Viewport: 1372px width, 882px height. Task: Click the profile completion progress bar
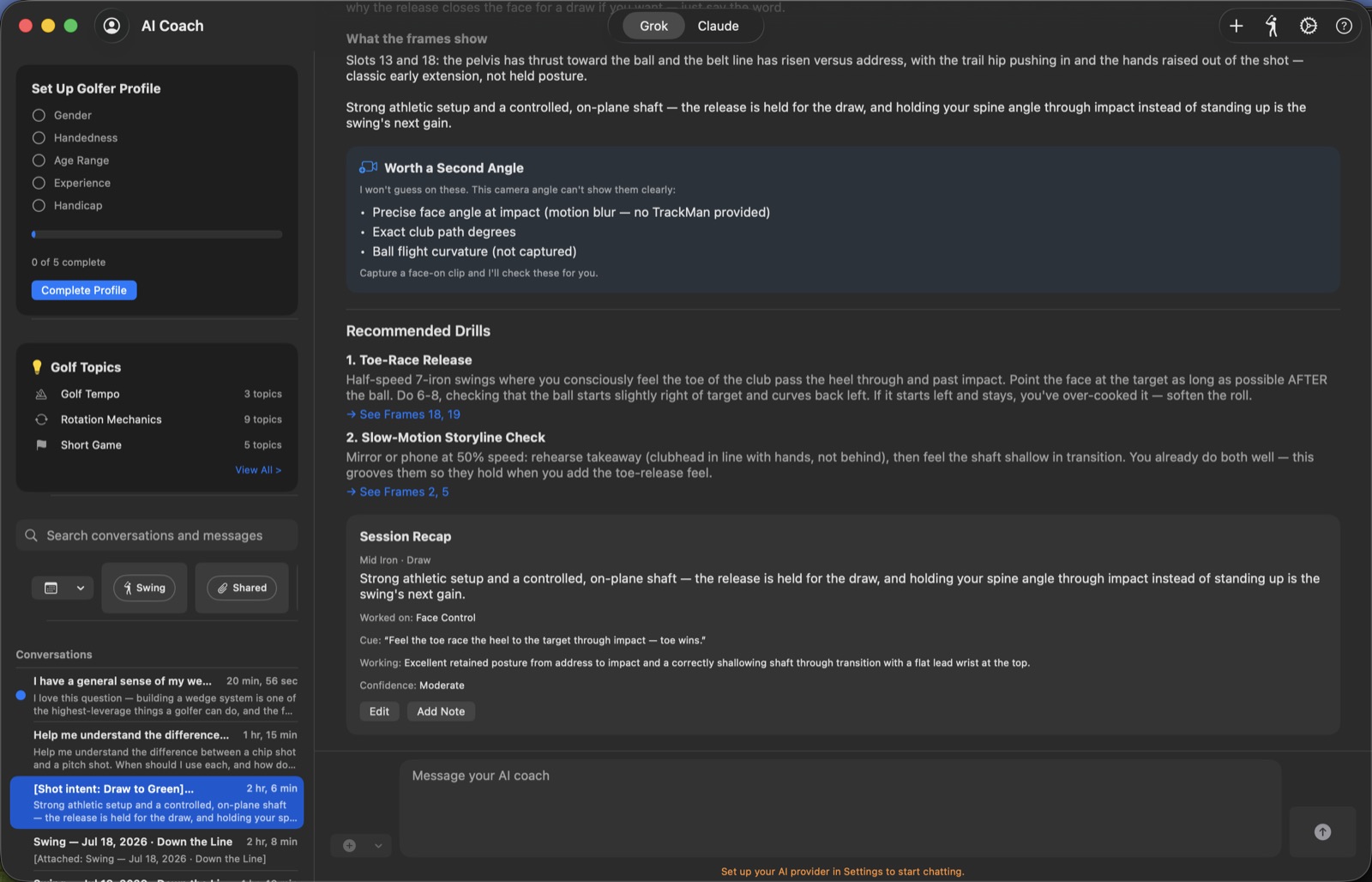point(157,234)
